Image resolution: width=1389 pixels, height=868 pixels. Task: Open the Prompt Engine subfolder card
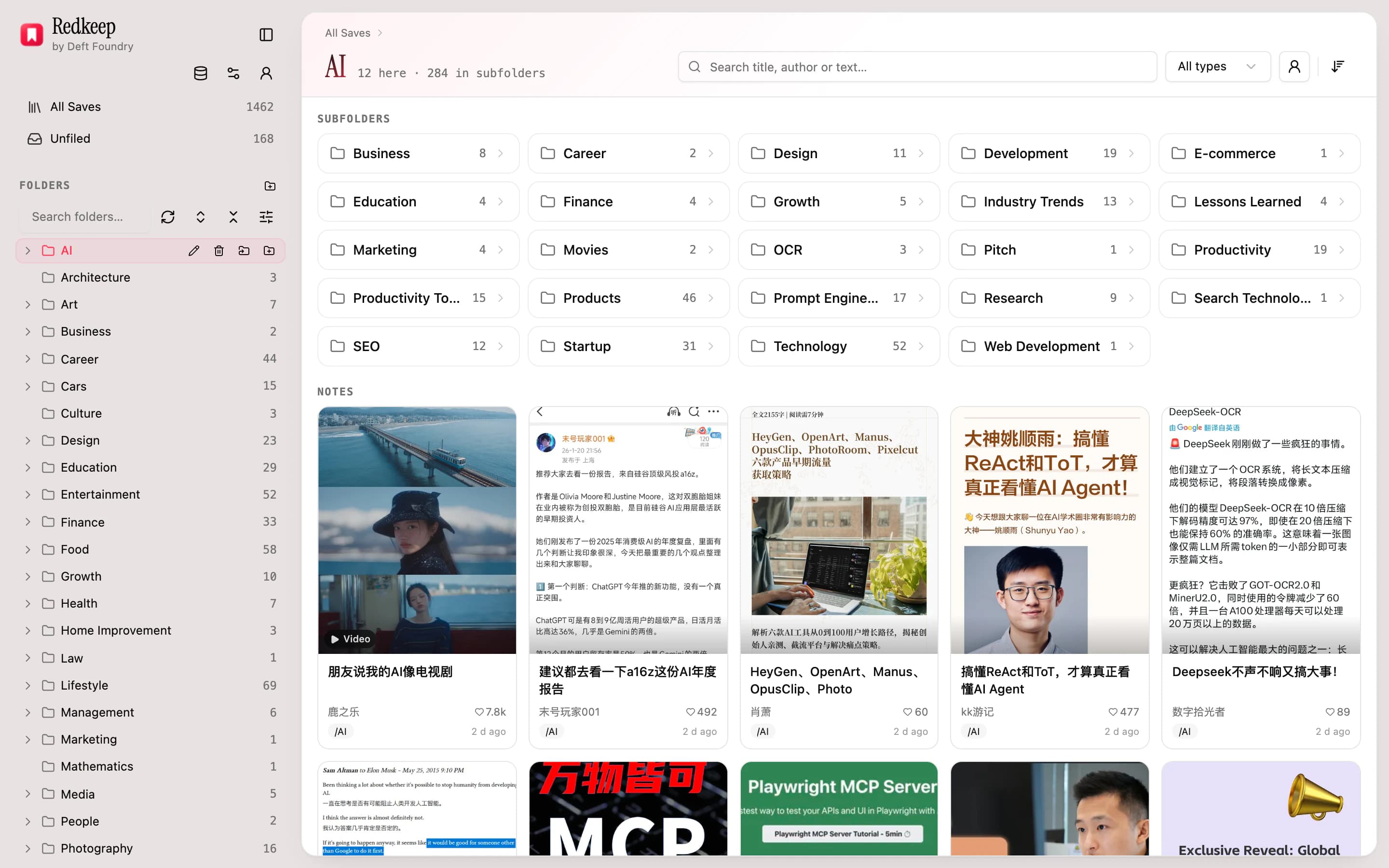pos(839,298)
